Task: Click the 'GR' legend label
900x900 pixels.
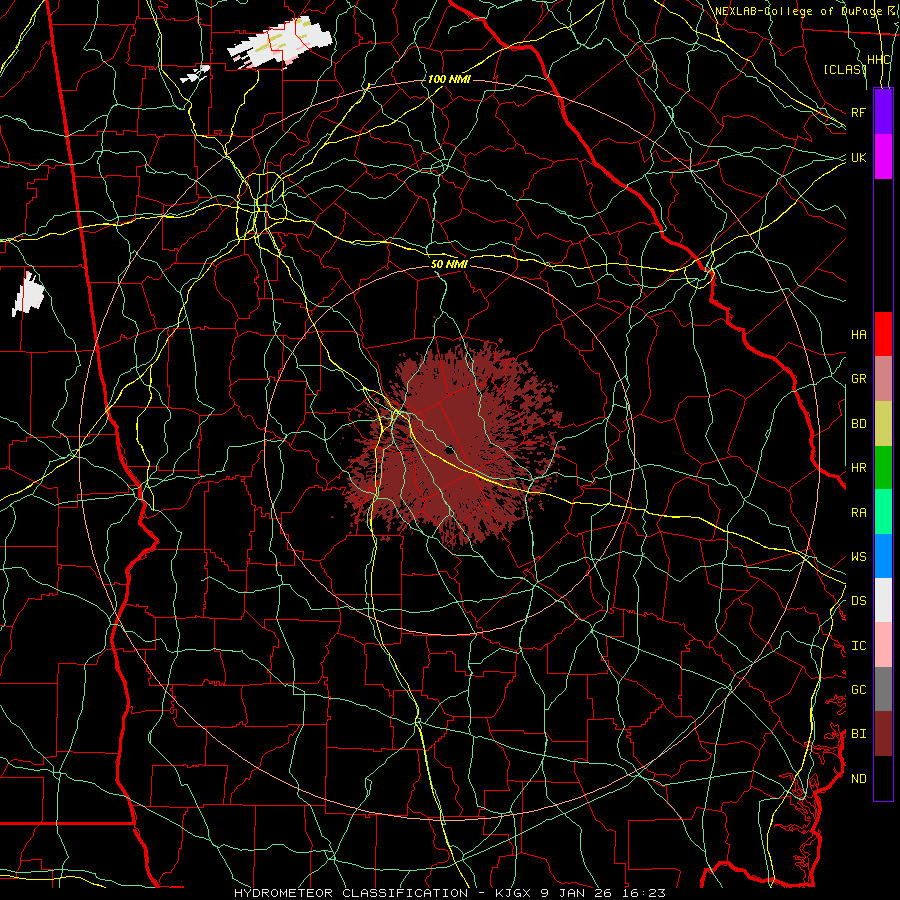Action: coord(858,379)
